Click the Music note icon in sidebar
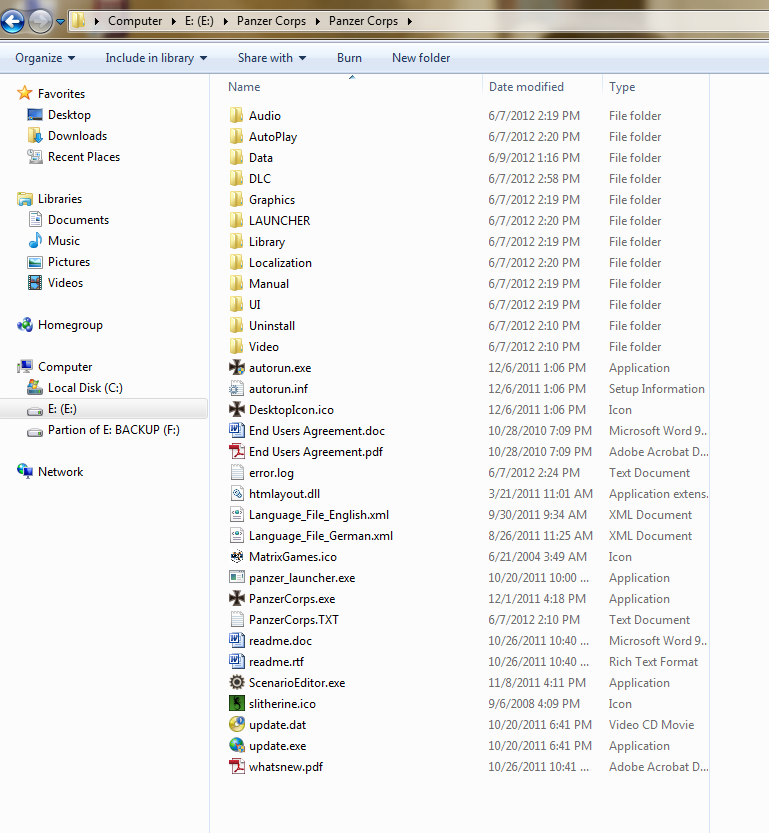The image size is (769, 833). click(35, 241)
